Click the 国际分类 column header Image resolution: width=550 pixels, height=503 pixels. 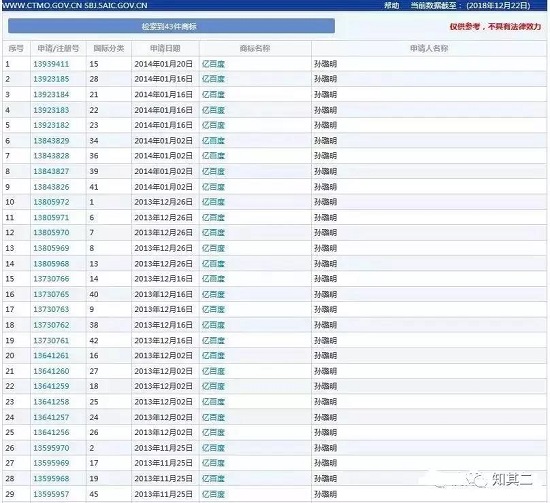(109, 48)
